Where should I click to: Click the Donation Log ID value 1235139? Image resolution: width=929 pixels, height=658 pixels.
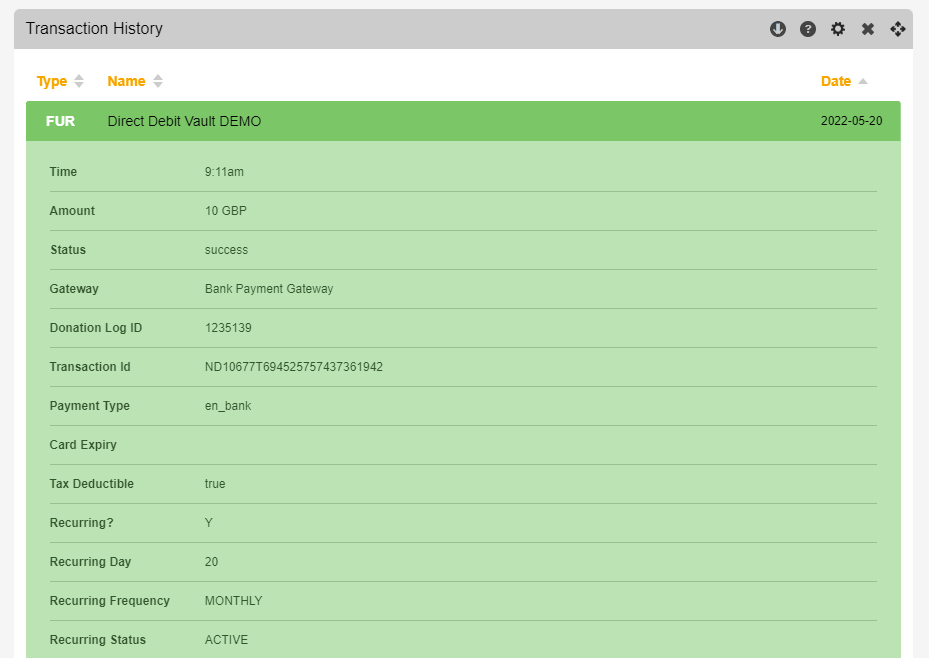click(x=228, y=328)
